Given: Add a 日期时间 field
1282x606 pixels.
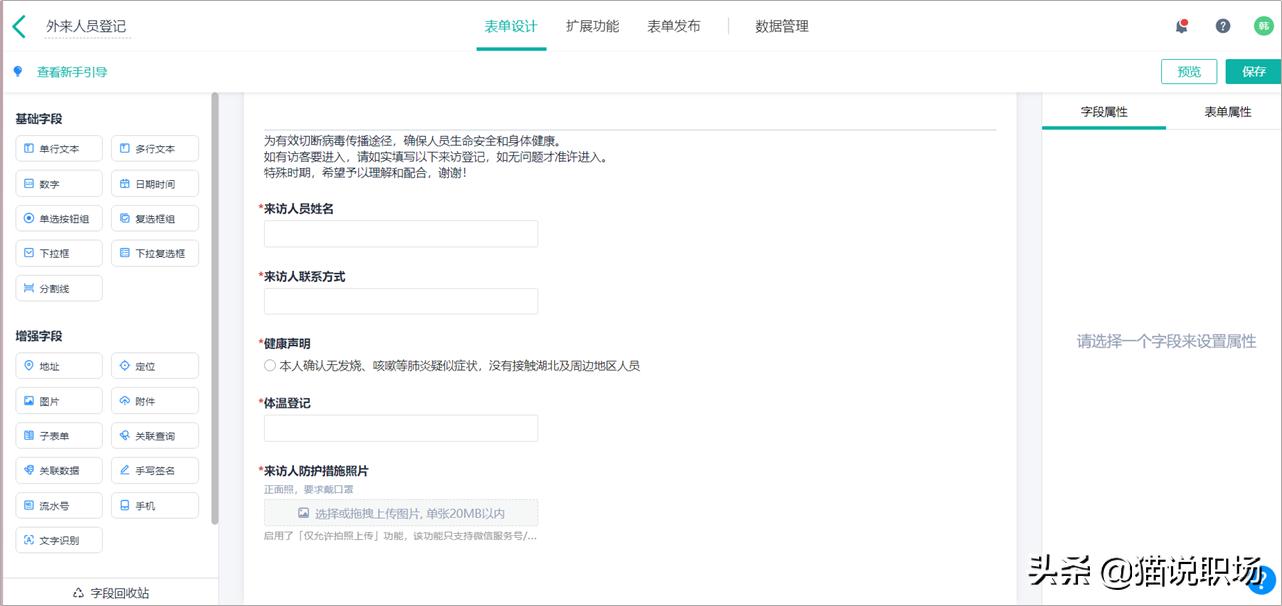Looking at the screenshot, I should [x=154, y=183].
